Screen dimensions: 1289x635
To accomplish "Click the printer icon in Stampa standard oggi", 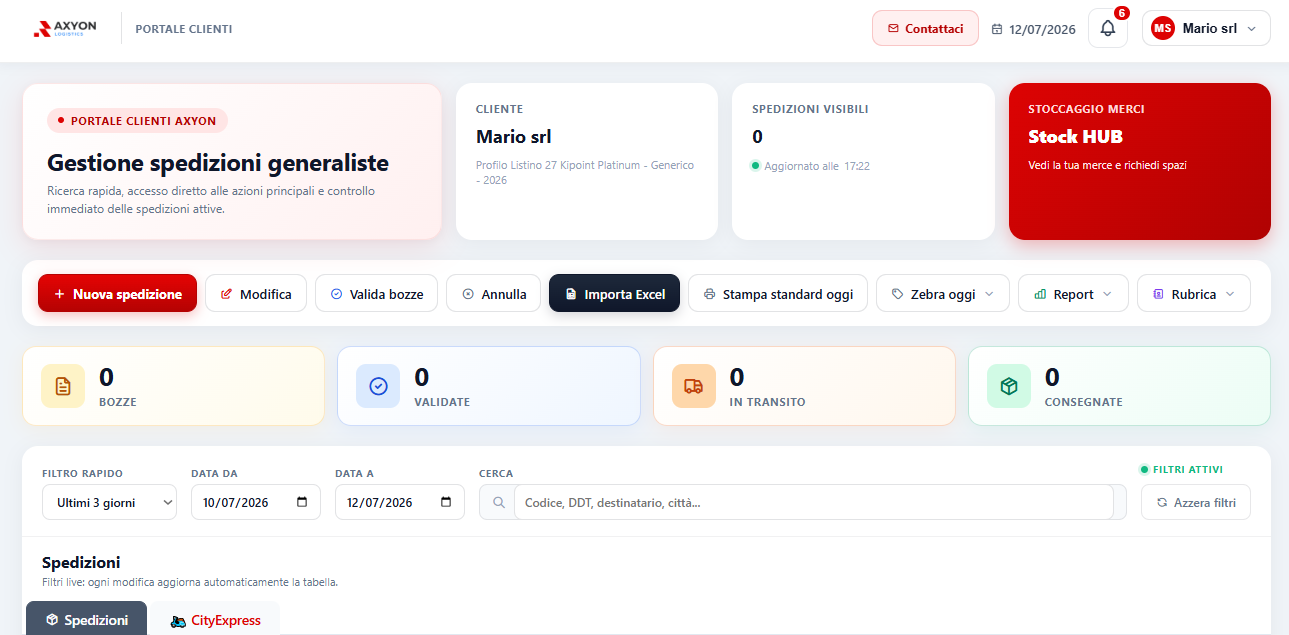I will click(709, 294).
